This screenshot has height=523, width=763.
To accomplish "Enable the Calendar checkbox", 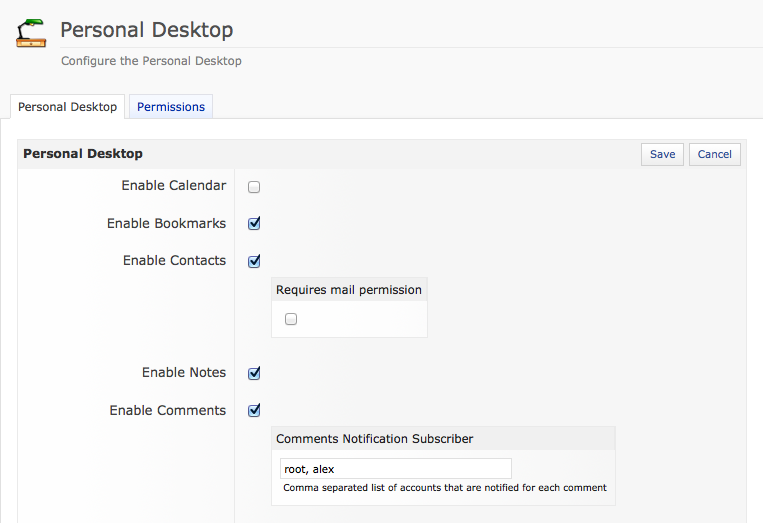I will pos(254,187).
